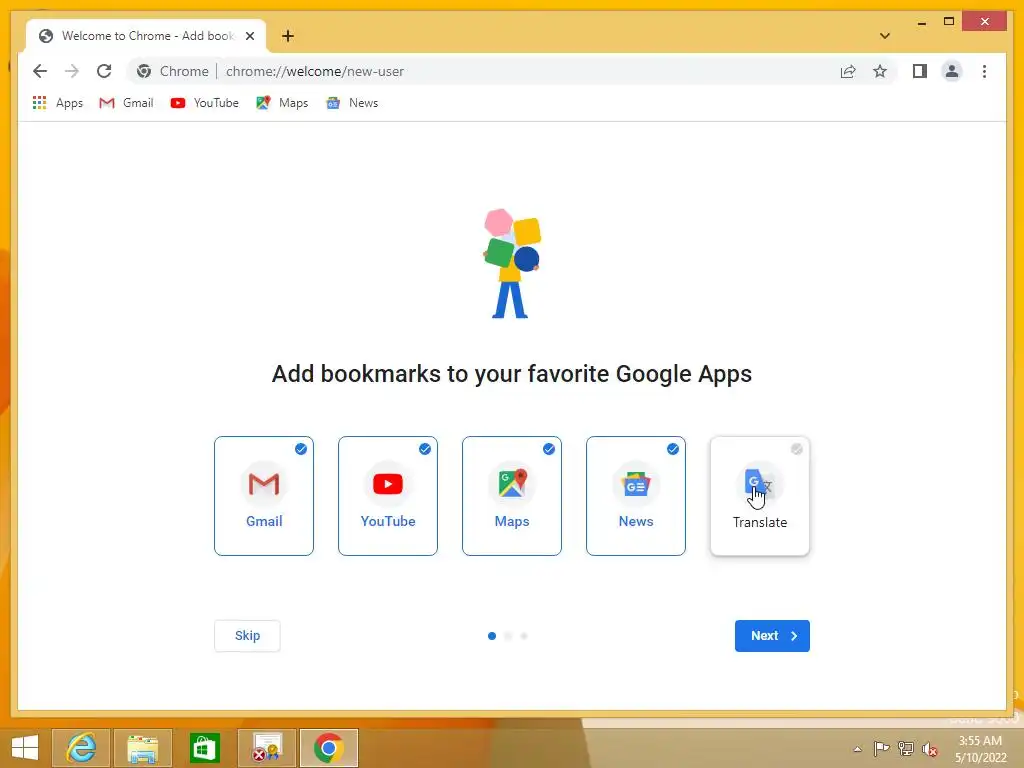Viewport: 1024px width, 768px height.
Task: Expand the tab search dropdown arrow
Action: coord(885,36)
